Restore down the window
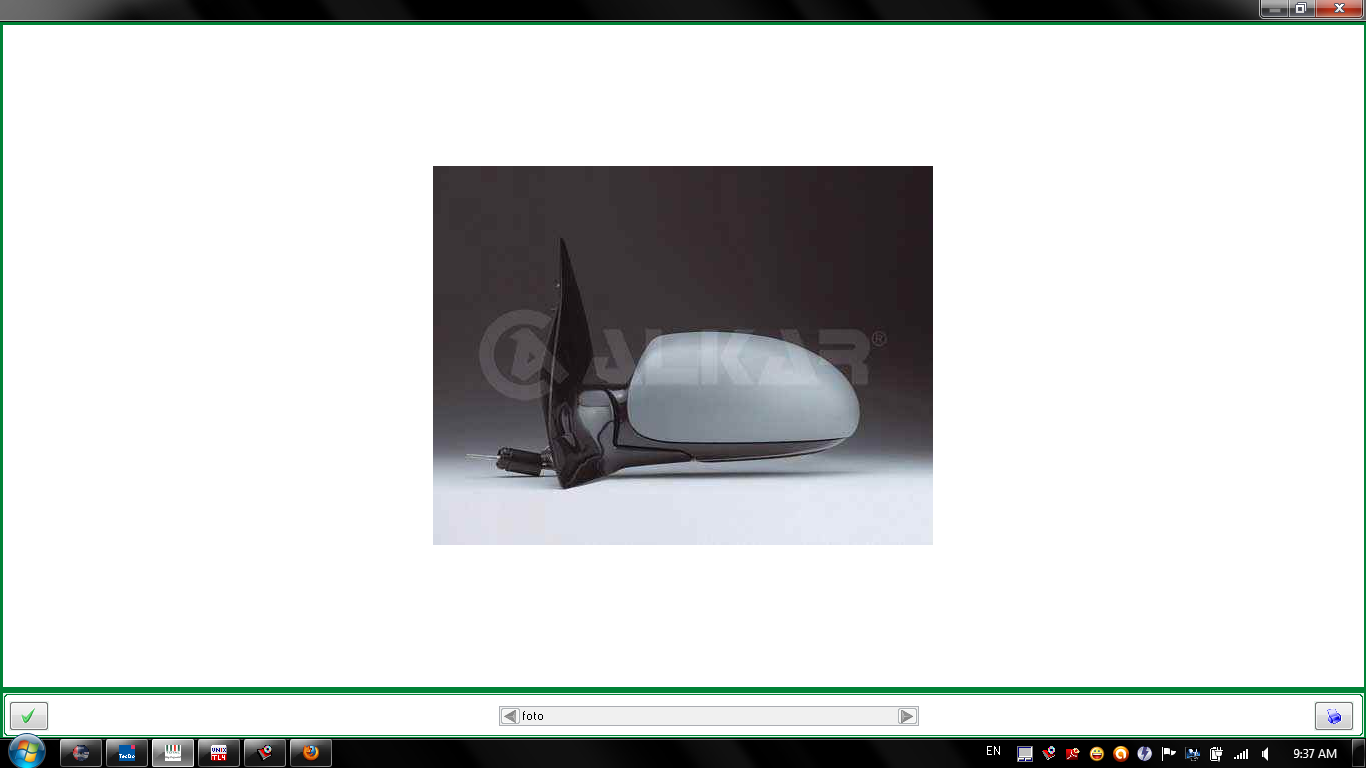 coord(1300,9)
